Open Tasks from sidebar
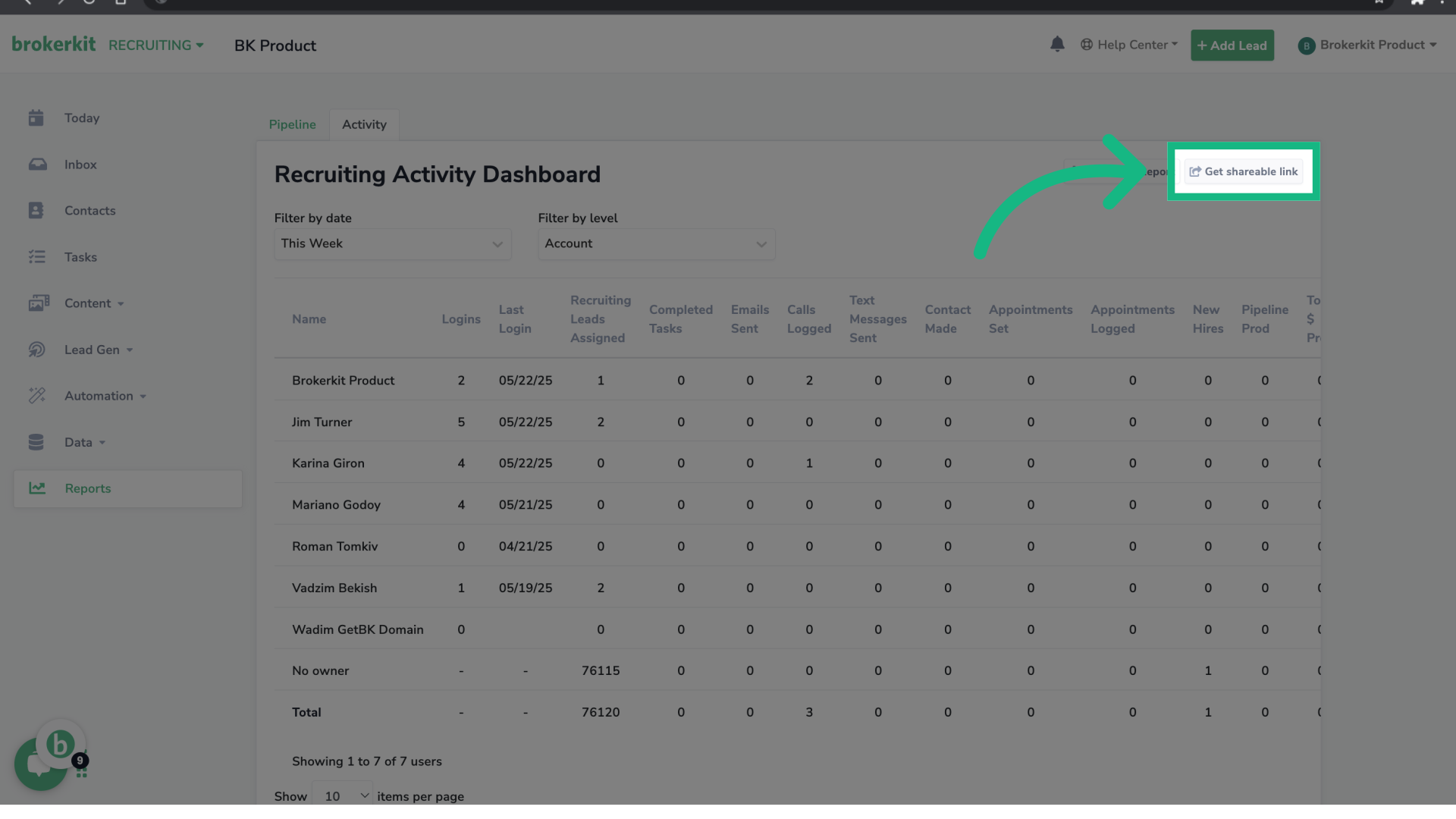1456x819 pixels. point(80,257)
